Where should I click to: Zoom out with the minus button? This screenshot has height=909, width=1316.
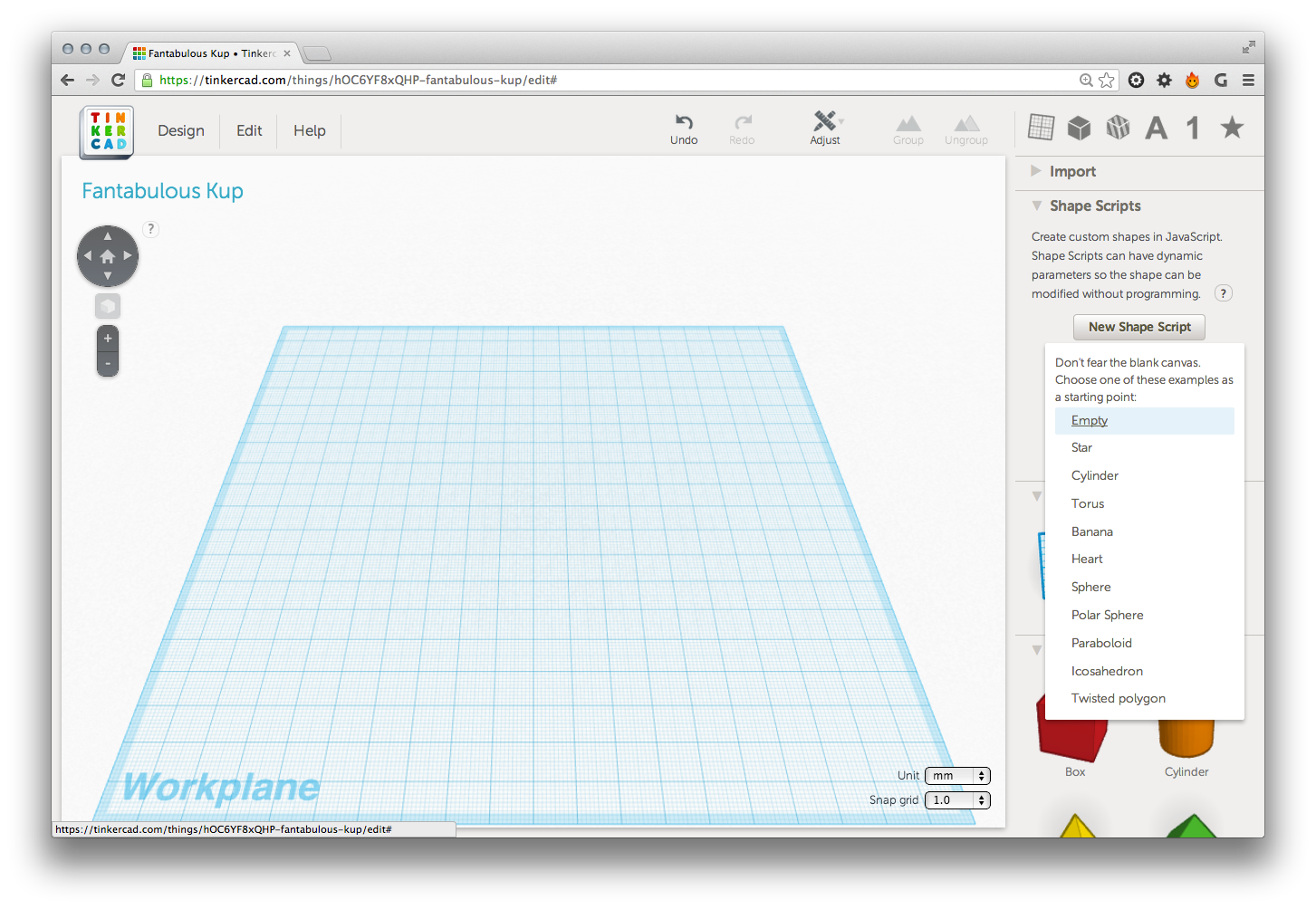108,364
